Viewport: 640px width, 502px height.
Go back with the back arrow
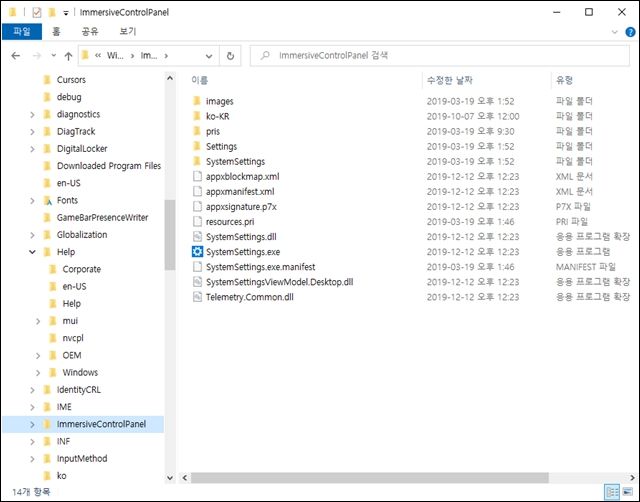[16, 56]
